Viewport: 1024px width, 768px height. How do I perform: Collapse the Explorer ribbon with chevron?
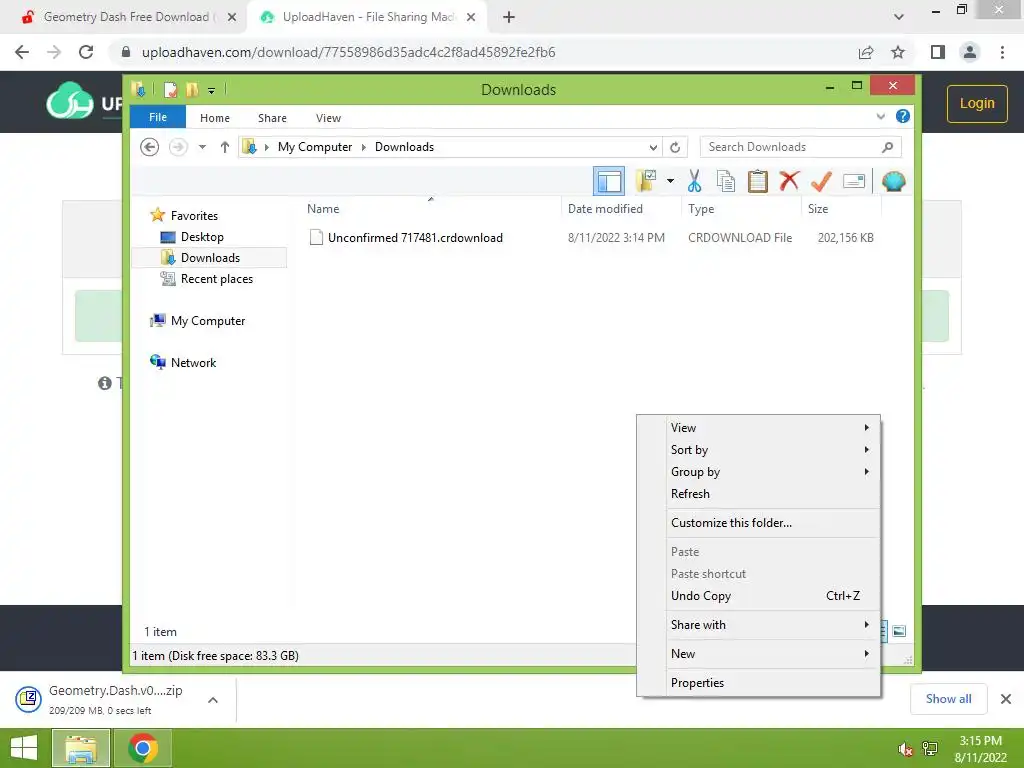tap(880, 117)
